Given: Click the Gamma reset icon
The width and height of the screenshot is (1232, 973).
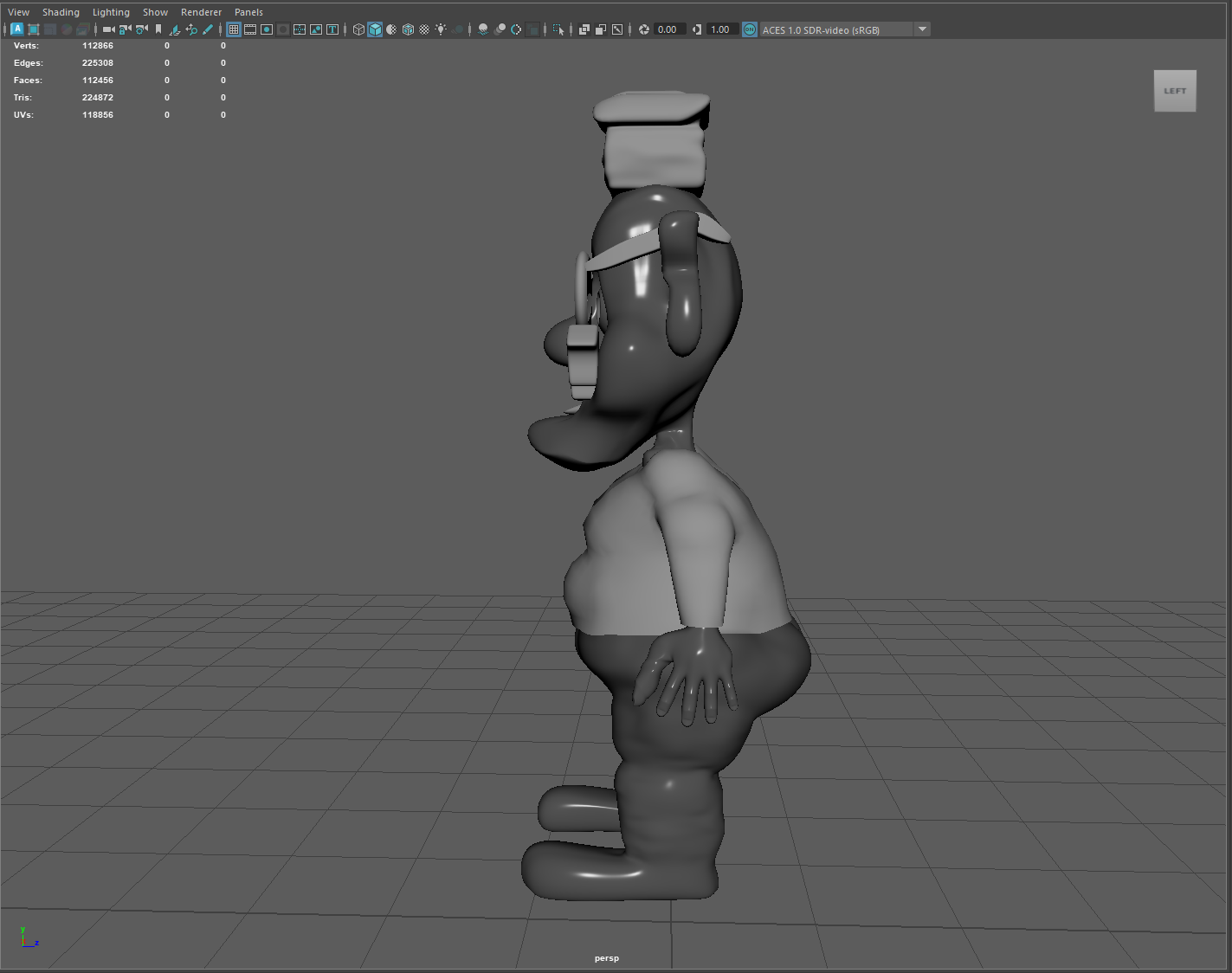Looking at the screenshot, I should click(697, 29).
